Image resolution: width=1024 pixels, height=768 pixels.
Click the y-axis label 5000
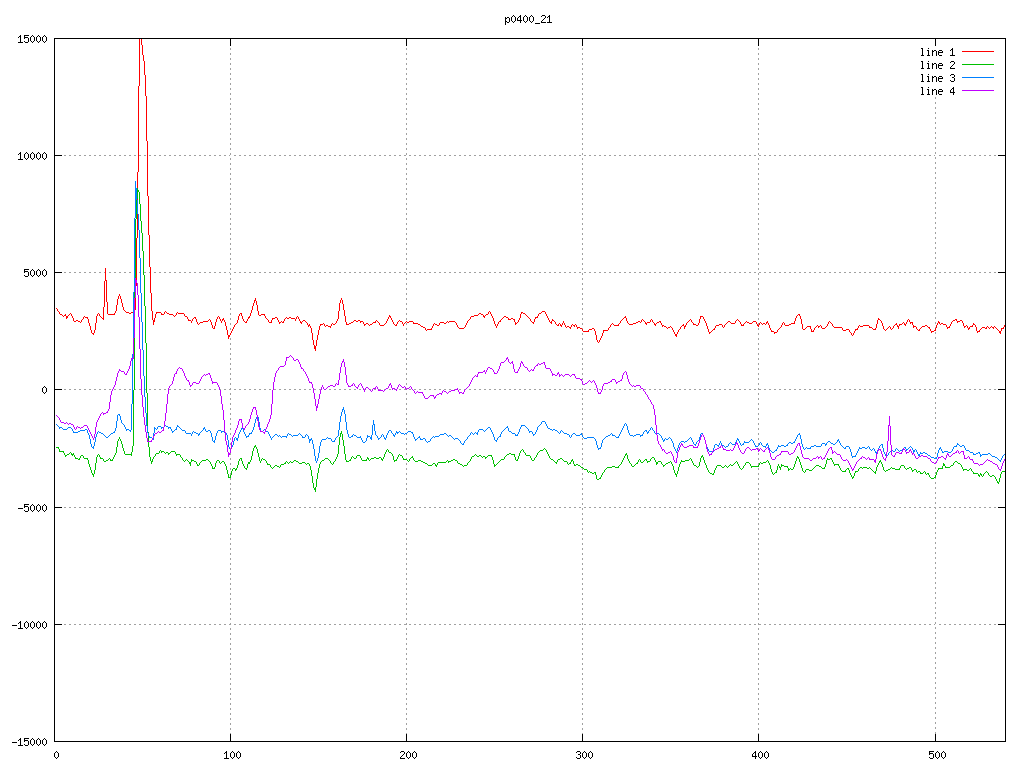coord(36,273)
